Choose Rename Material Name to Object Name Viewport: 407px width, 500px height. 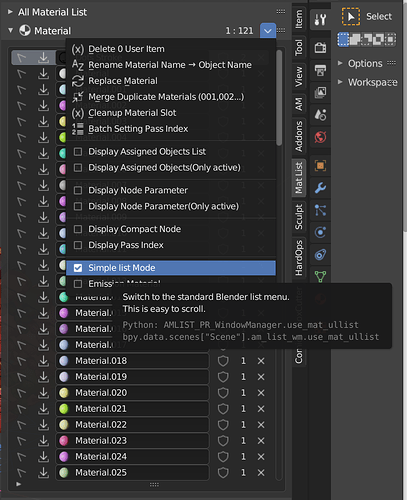click(x=171, y=65)
